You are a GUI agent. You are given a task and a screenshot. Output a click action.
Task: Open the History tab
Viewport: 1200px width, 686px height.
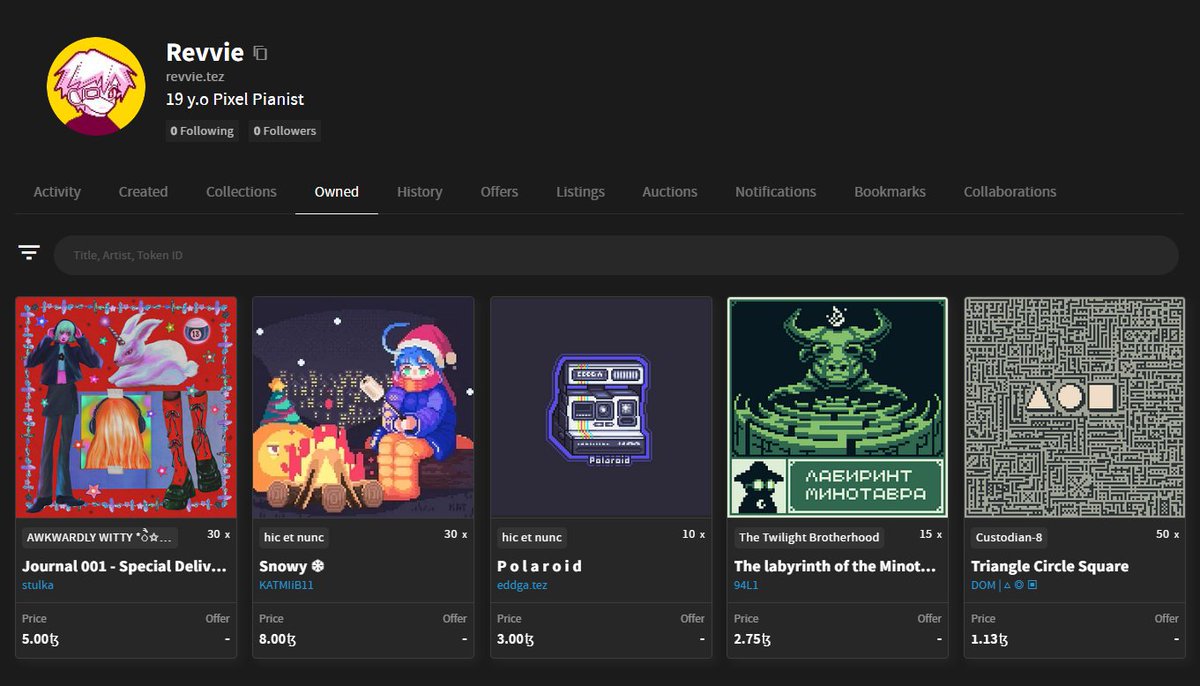(x=419, y=191)
